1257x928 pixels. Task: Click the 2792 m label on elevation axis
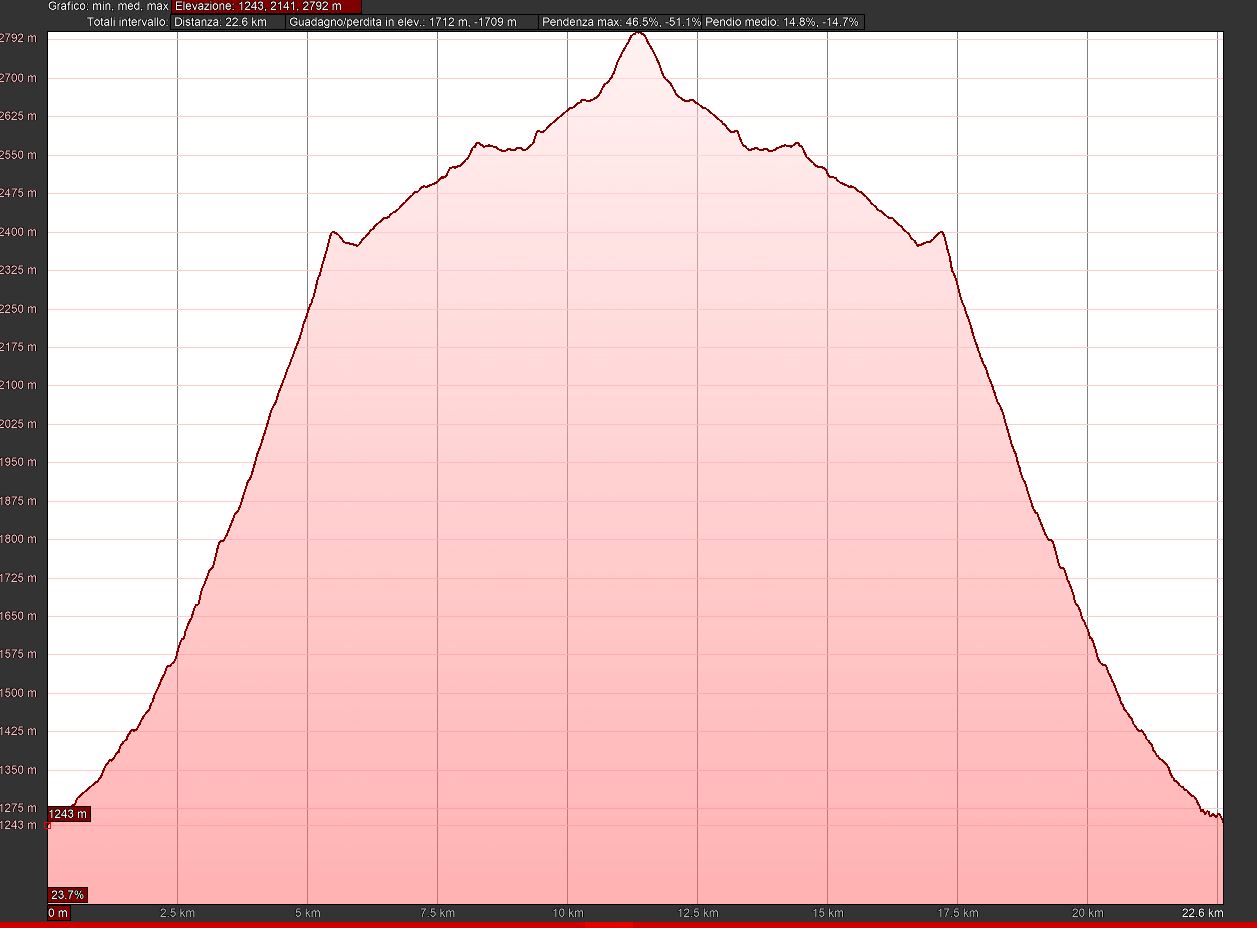(18, 39)
